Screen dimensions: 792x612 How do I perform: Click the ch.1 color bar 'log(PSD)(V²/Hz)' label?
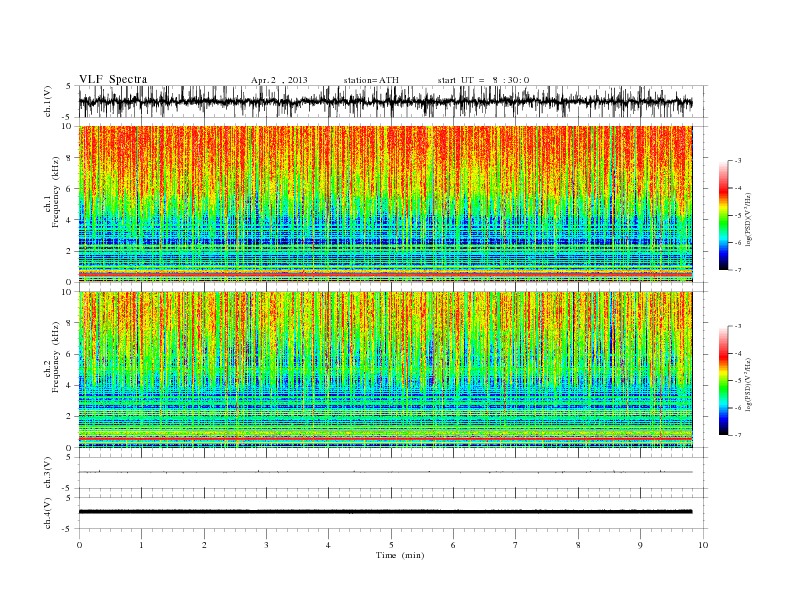click(749, 219)
